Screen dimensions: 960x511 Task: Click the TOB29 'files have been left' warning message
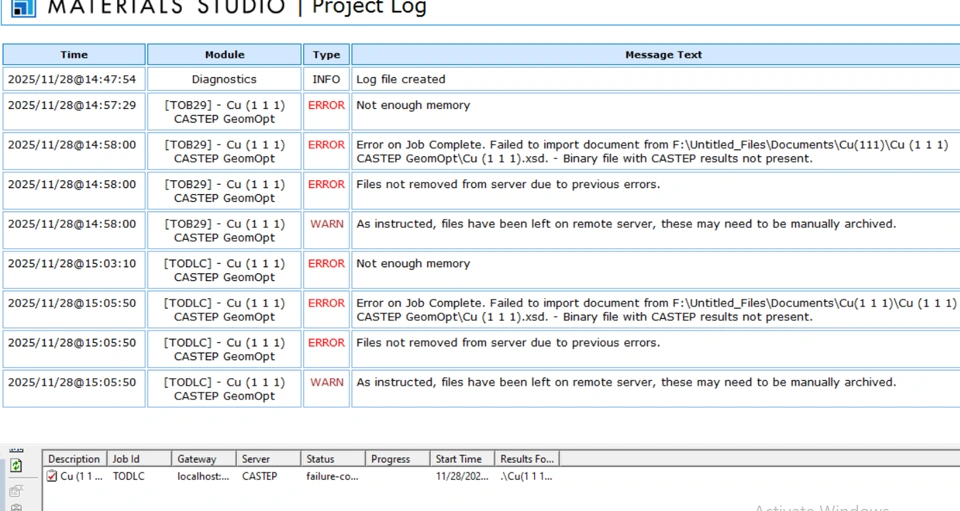point(626,223)
